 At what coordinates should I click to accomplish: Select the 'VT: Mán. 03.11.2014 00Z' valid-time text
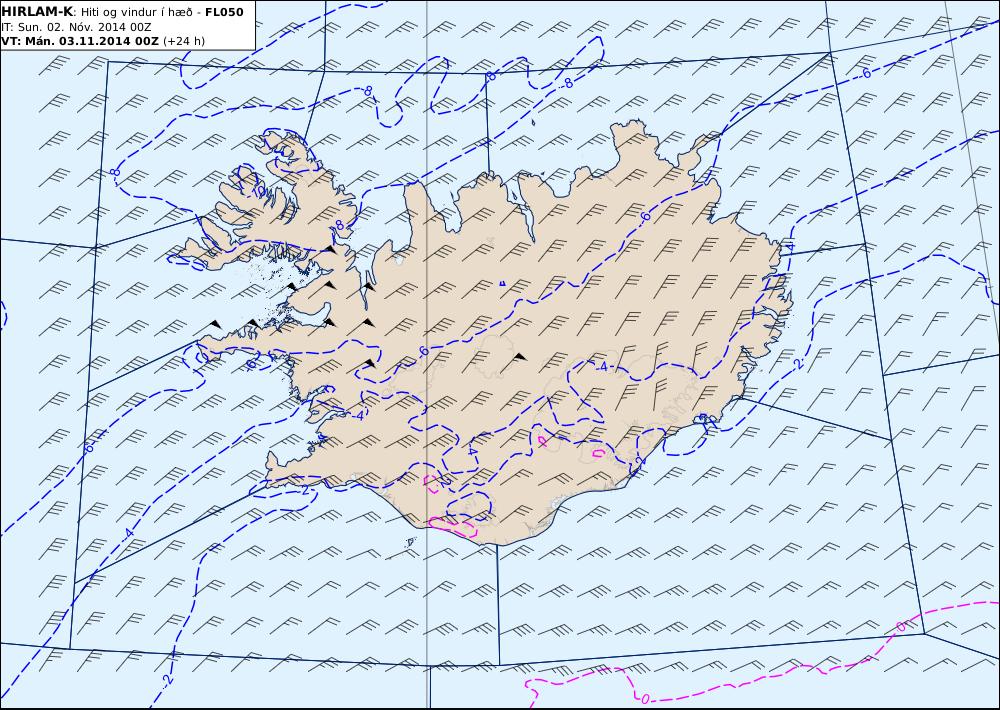80,41
